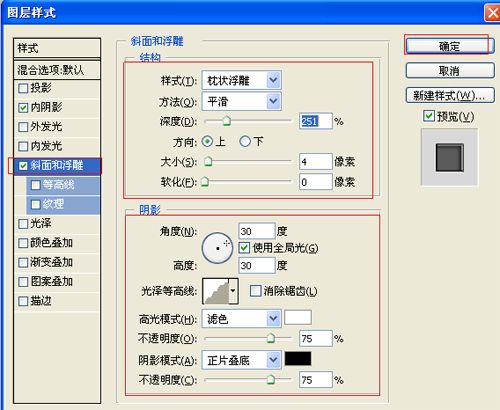
Task: Disable the 内阴影 checkbox
Action: click(x=23, y=108)
